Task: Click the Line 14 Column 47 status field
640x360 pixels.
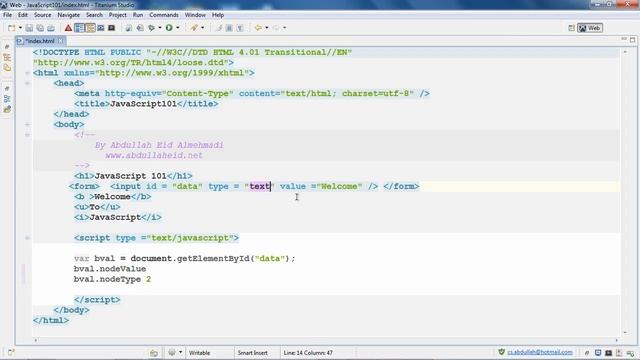Action: [x=308, y=353]
